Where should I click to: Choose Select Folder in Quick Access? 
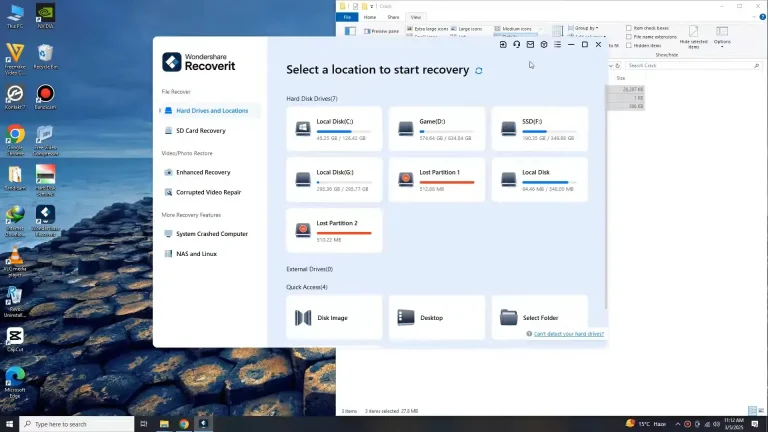point(540,317)
